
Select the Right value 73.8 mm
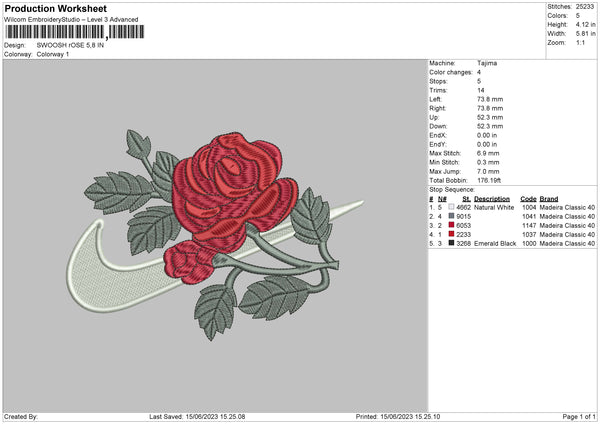click(x=490, y=108)
